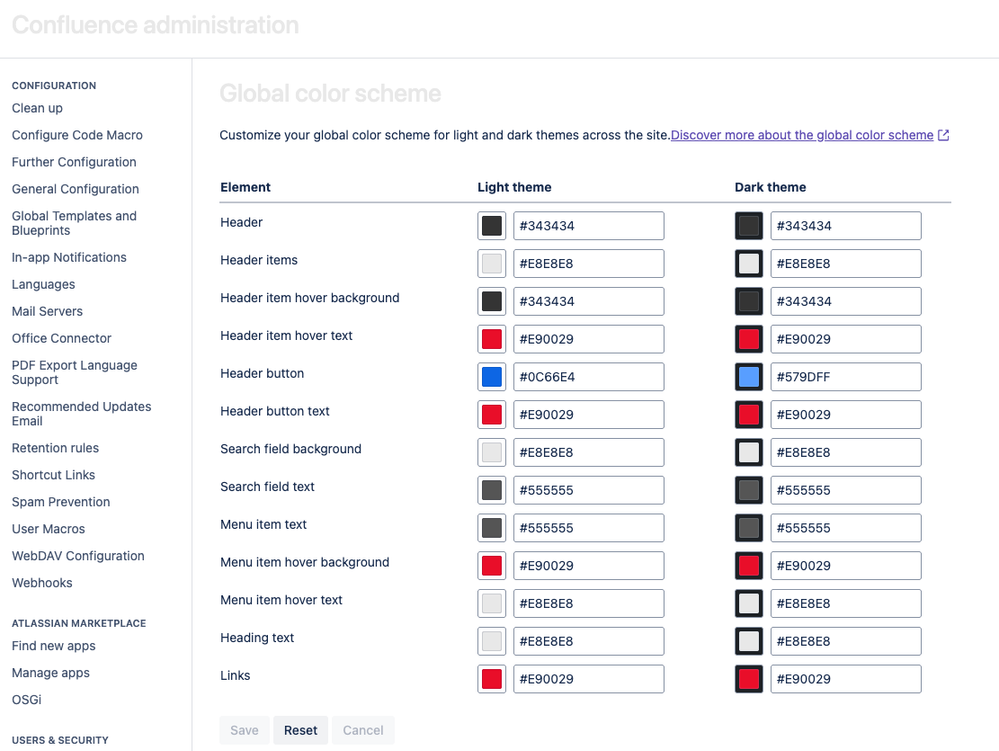
Task: Open the Header dark theme color swatch
Action: [x=749, y=225]
